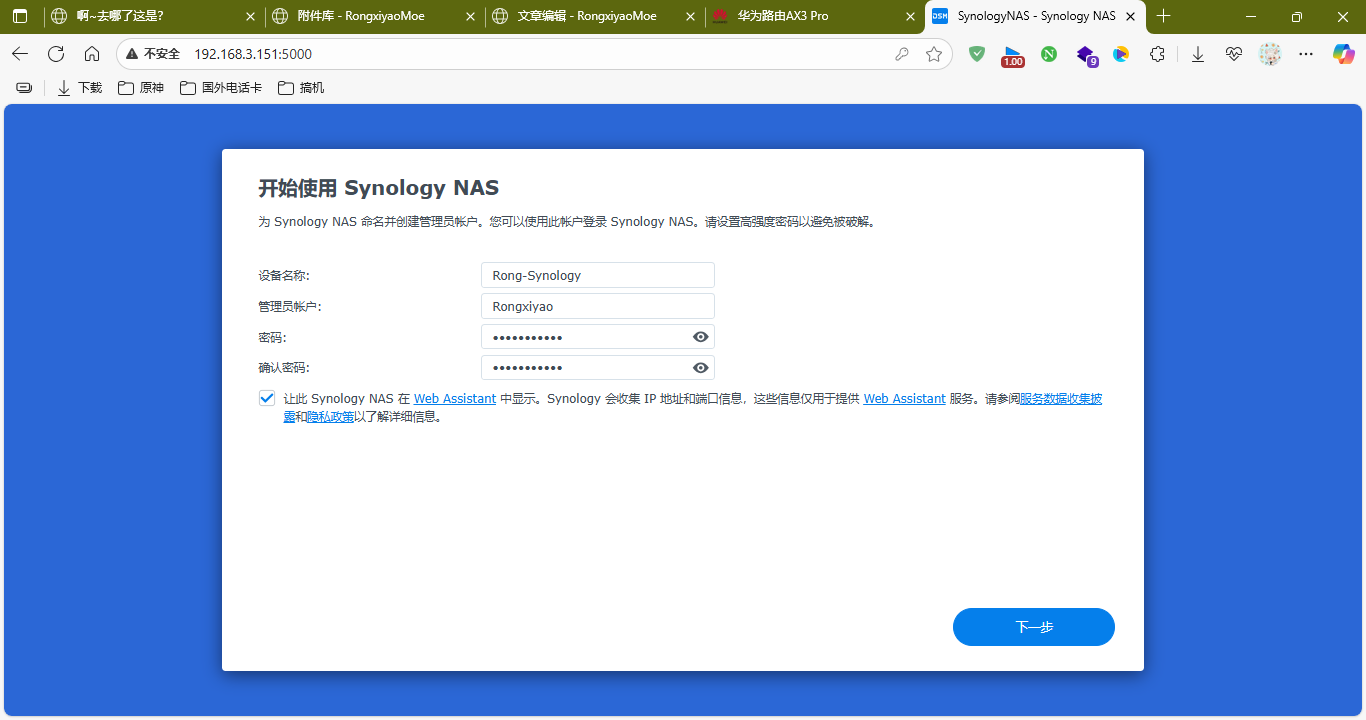
Task: Open a new browser tab
Action: [1163, 16]
